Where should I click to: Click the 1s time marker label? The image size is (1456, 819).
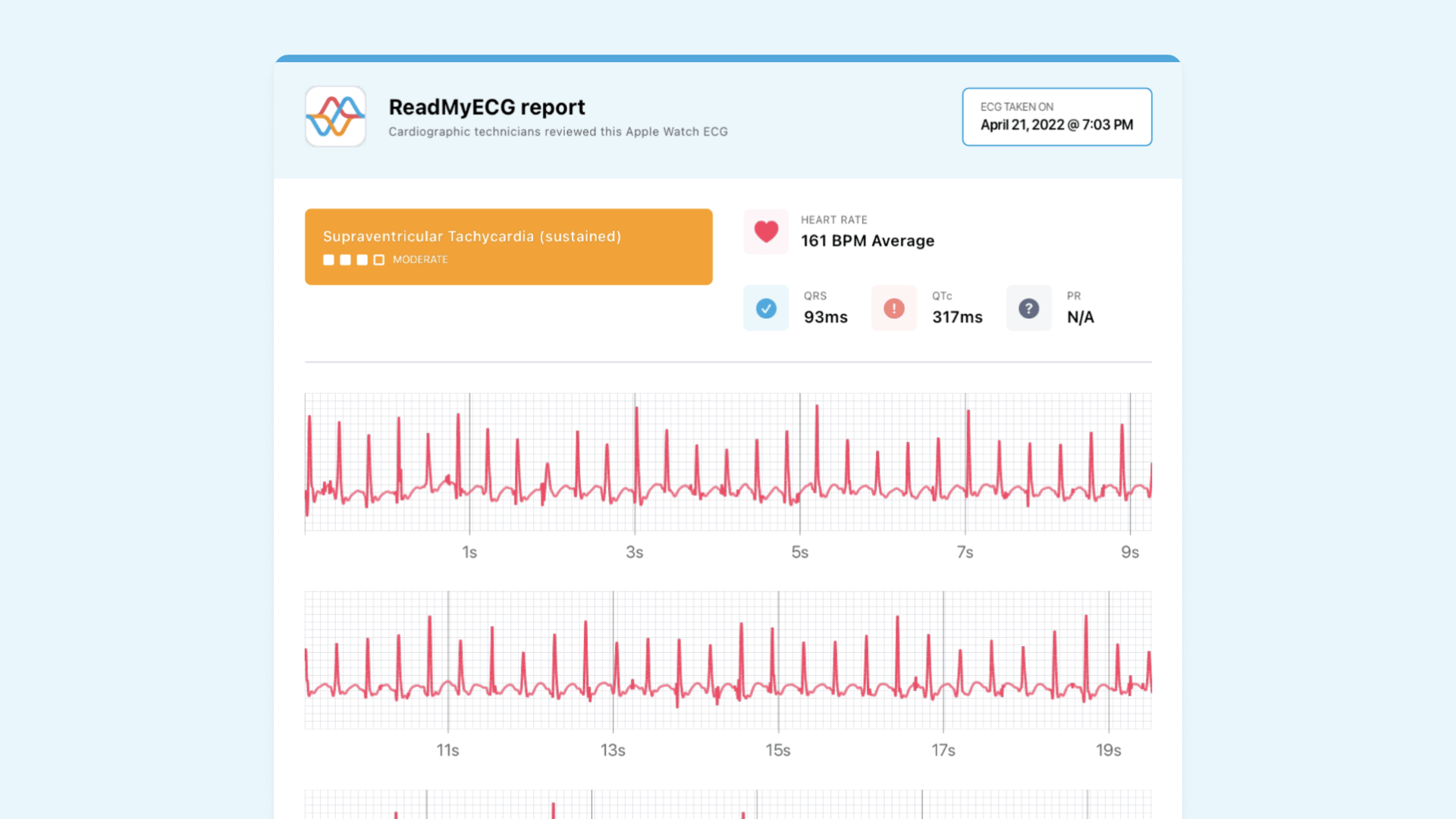point(469,552)
